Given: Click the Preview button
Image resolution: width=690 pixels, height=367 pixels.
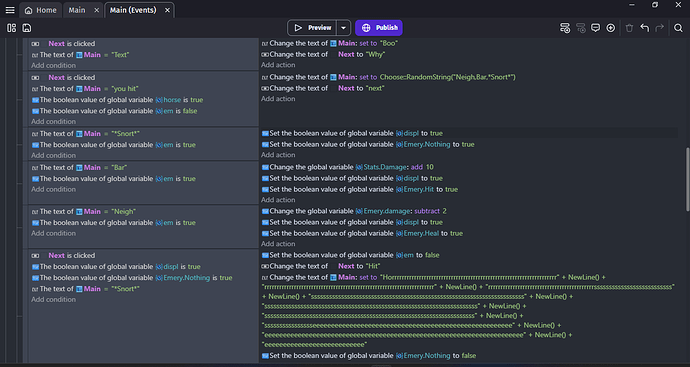Looking at the screenshot, I should 312,28.
